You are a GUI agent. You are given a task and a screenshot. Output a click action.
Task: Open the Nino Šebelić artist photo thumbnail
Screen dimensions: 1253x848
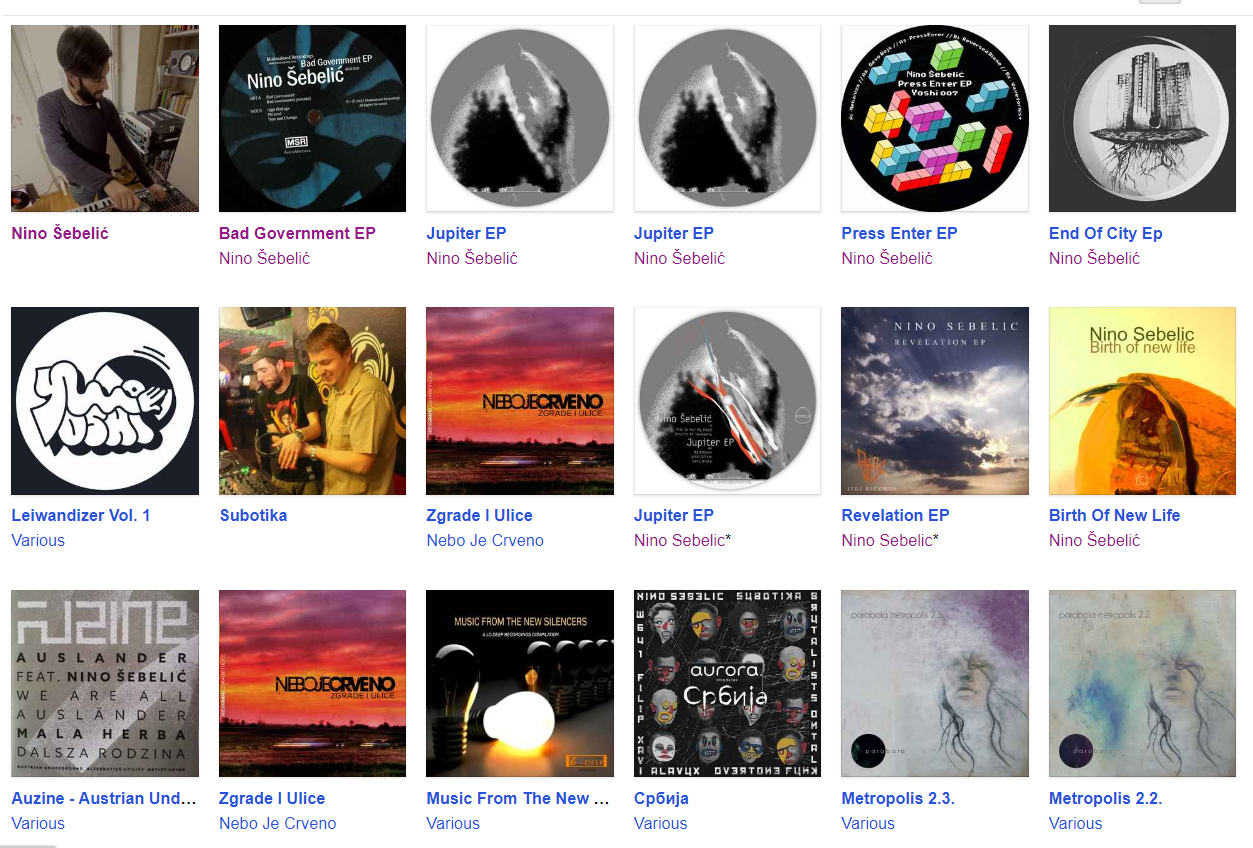(105, 119)
